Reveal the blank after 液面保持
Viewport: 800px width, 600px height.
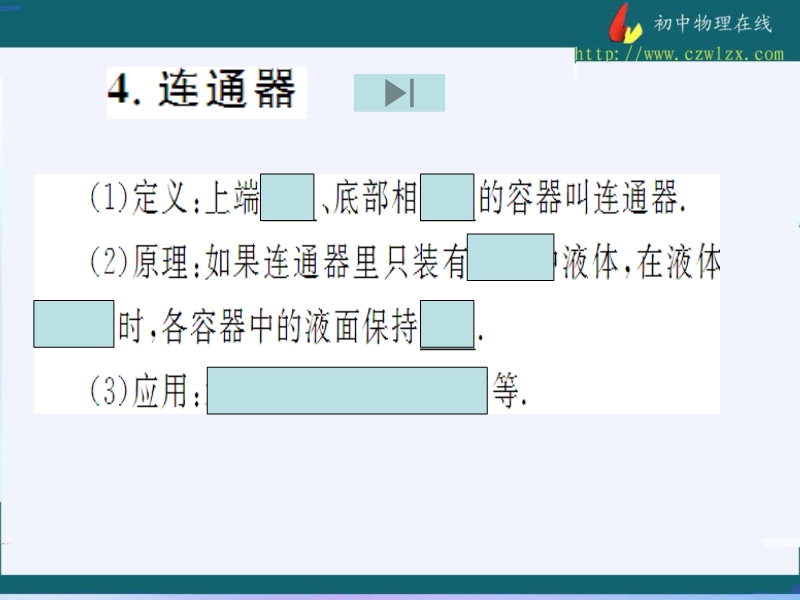pyautogui.click(x=447, y=323)
